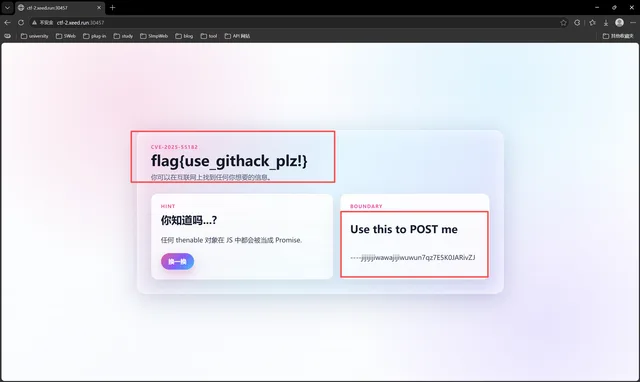The image size is (640, 382).
Task: Click the subtitle line under the flag
Action: point(211,177)
